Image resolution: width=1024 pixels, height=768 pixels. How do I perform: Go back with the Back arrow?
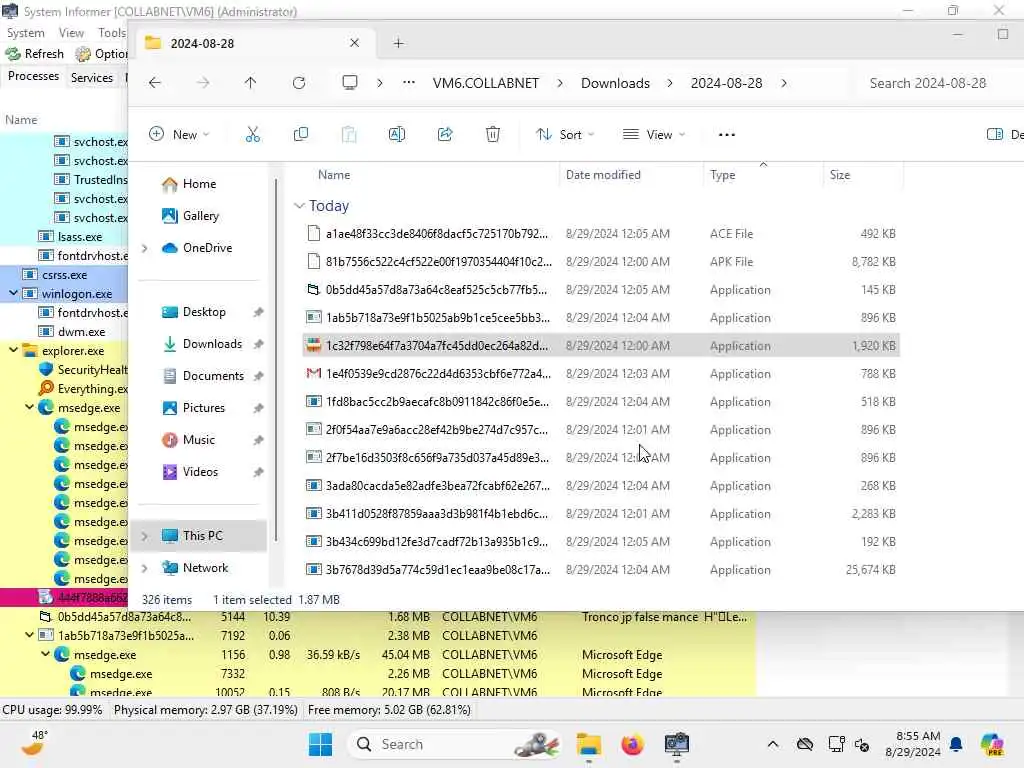(155, 83)
